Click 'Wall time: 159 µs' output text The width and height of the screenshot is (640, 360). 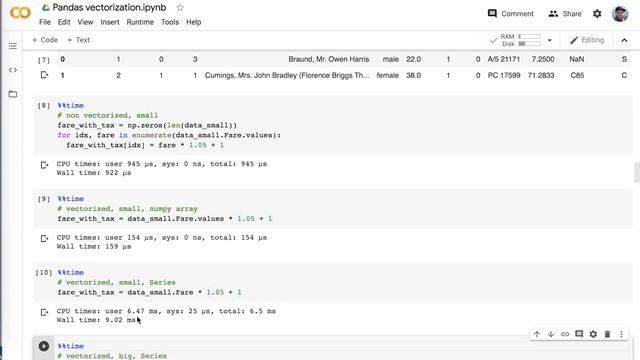point(94,247)
